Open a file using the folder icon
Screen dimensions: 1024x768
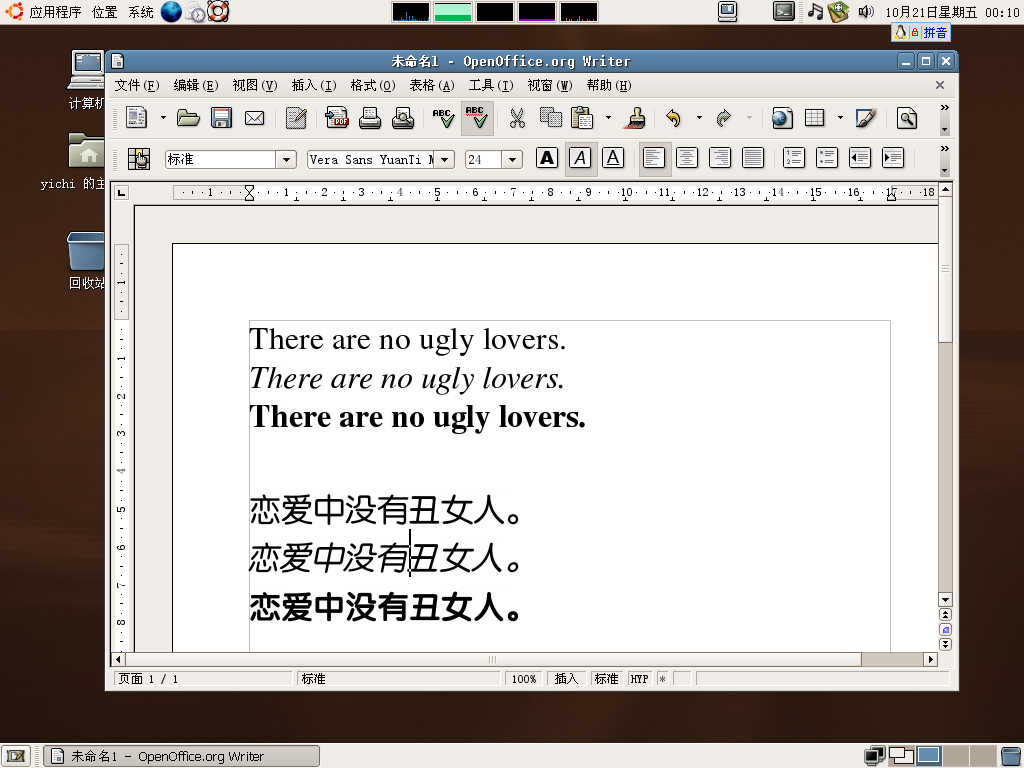[x=188, y=118]
